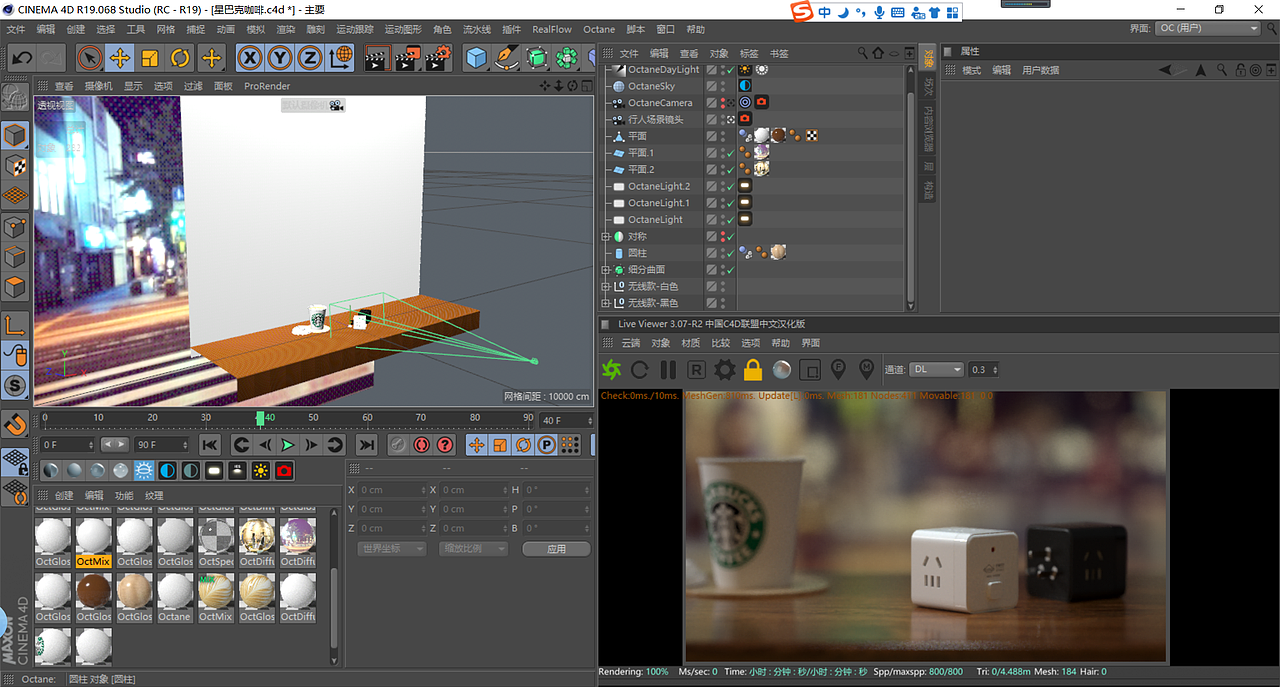Open the interface layout dropdown OC (用户)
The image size is (1280, 687).
tap(1208, 29)
